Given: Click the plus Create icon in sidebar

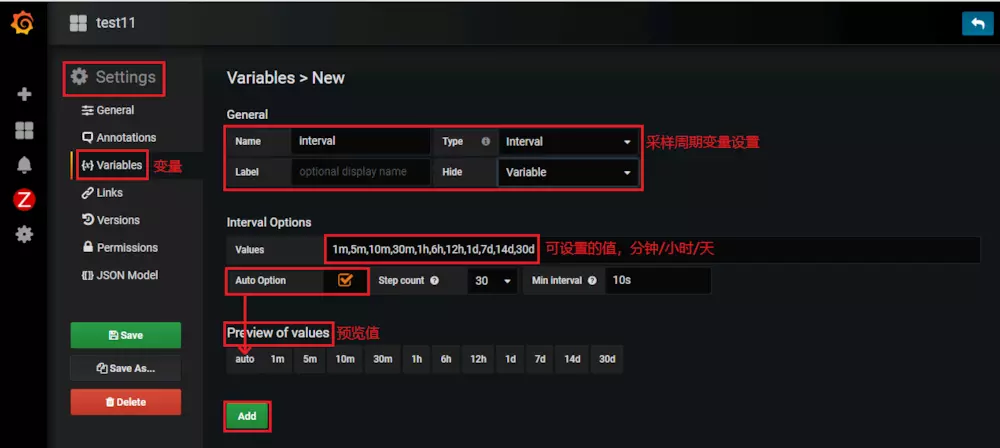Looking at the screenshot, I should [24, 94].
